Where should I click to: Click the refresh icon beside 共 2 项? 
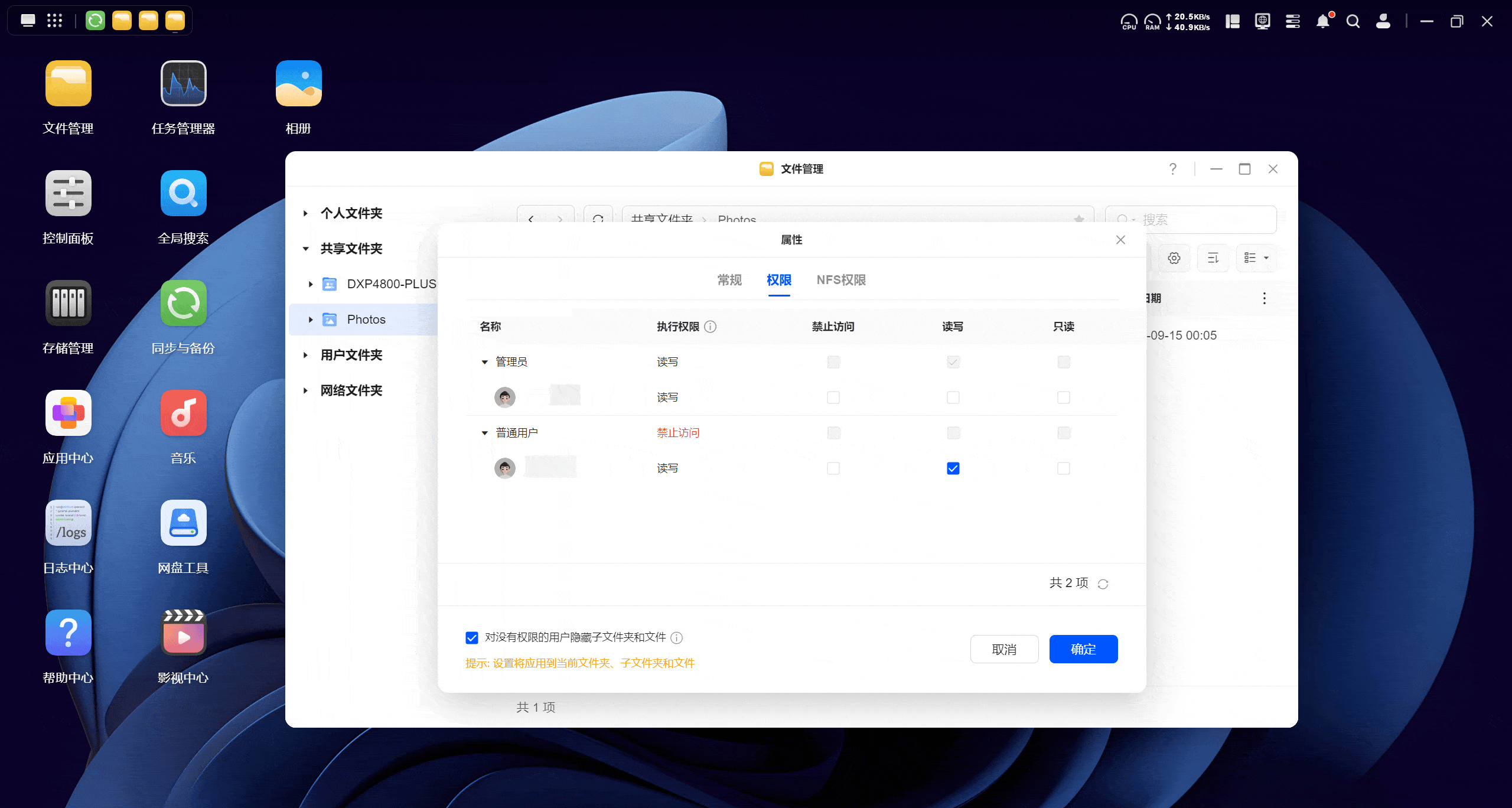coord(1103,584)
